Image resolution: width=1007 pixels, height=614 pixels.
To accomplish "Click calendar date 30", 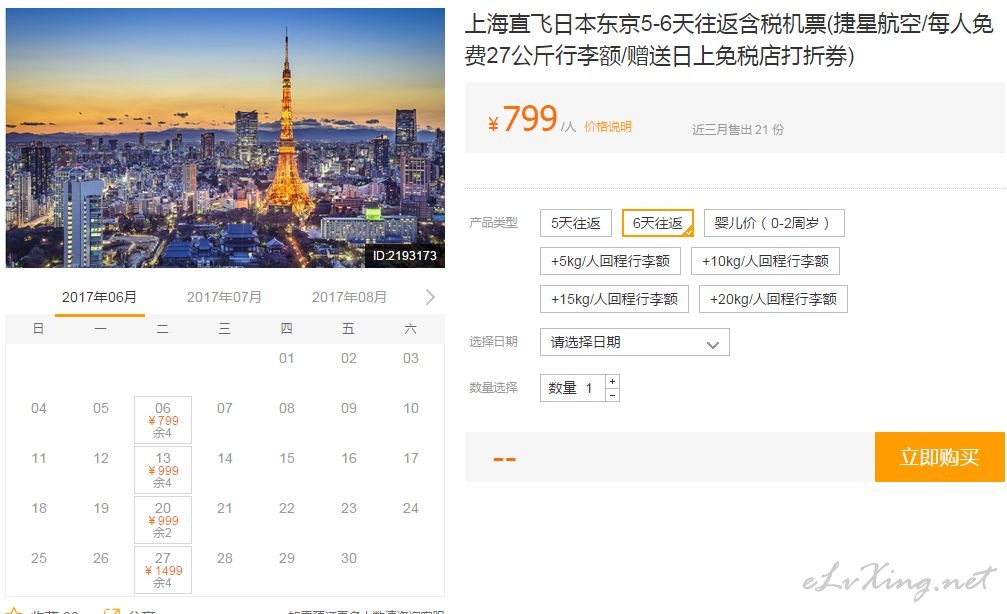I will click(349, 558).
